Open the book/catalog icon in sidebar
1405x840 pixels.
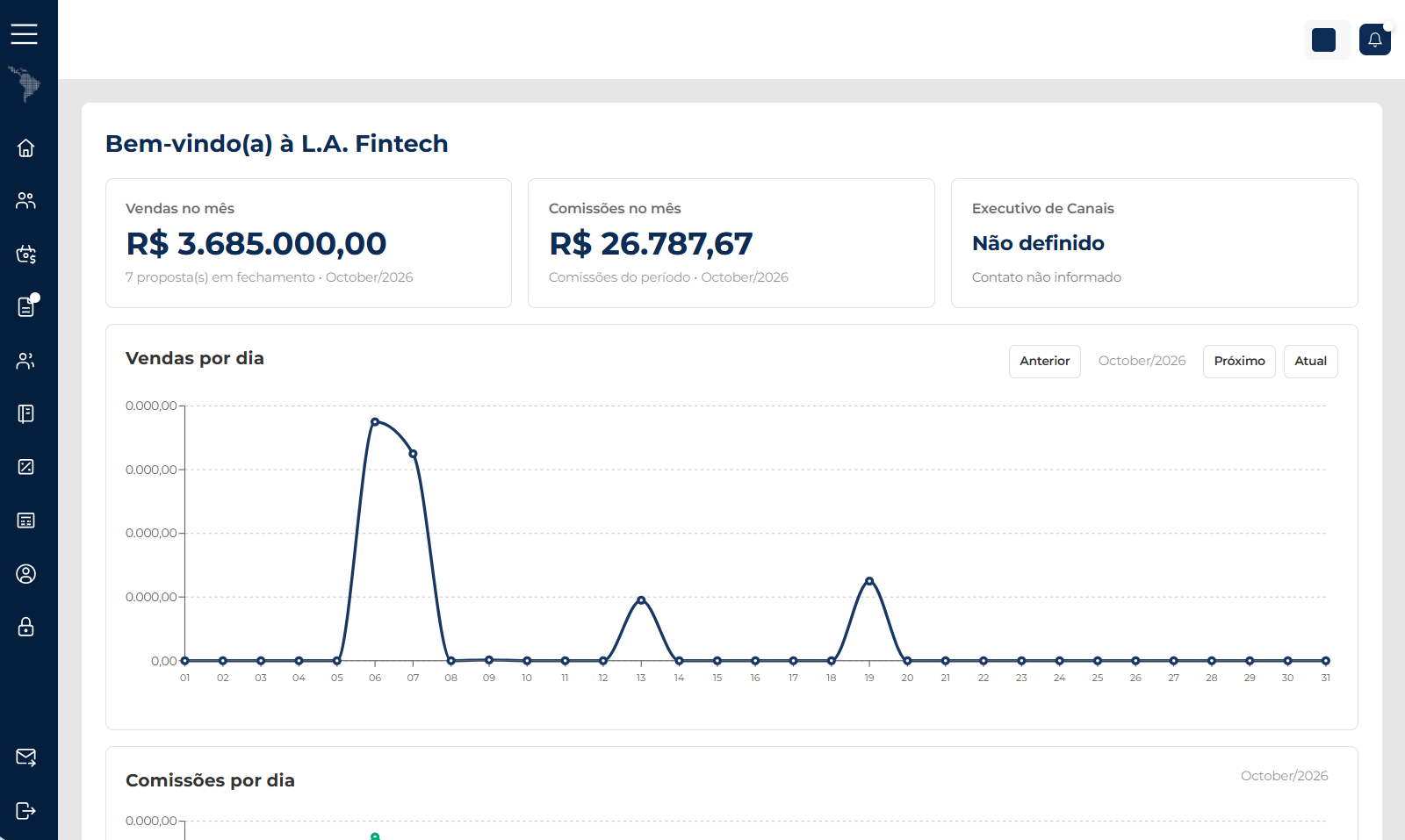26,413
